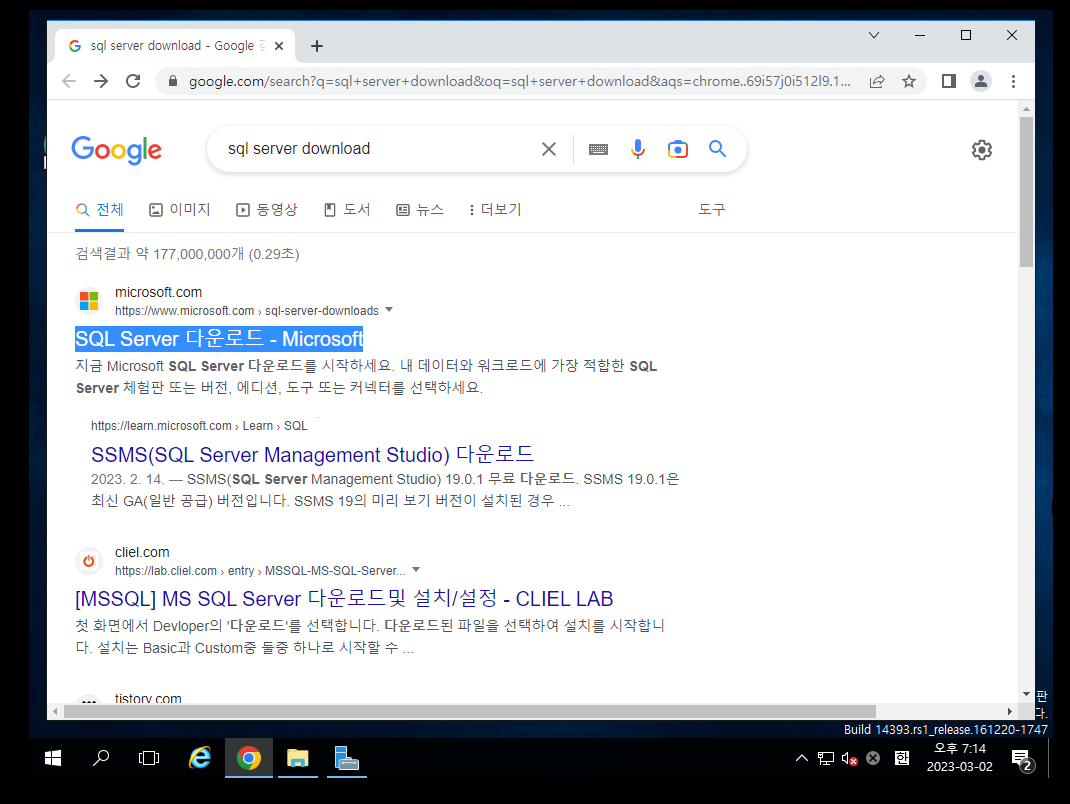Viewport: 1070px width, 804px height.
Task: Show hidden system tray icons
Action: click(802, 758)
